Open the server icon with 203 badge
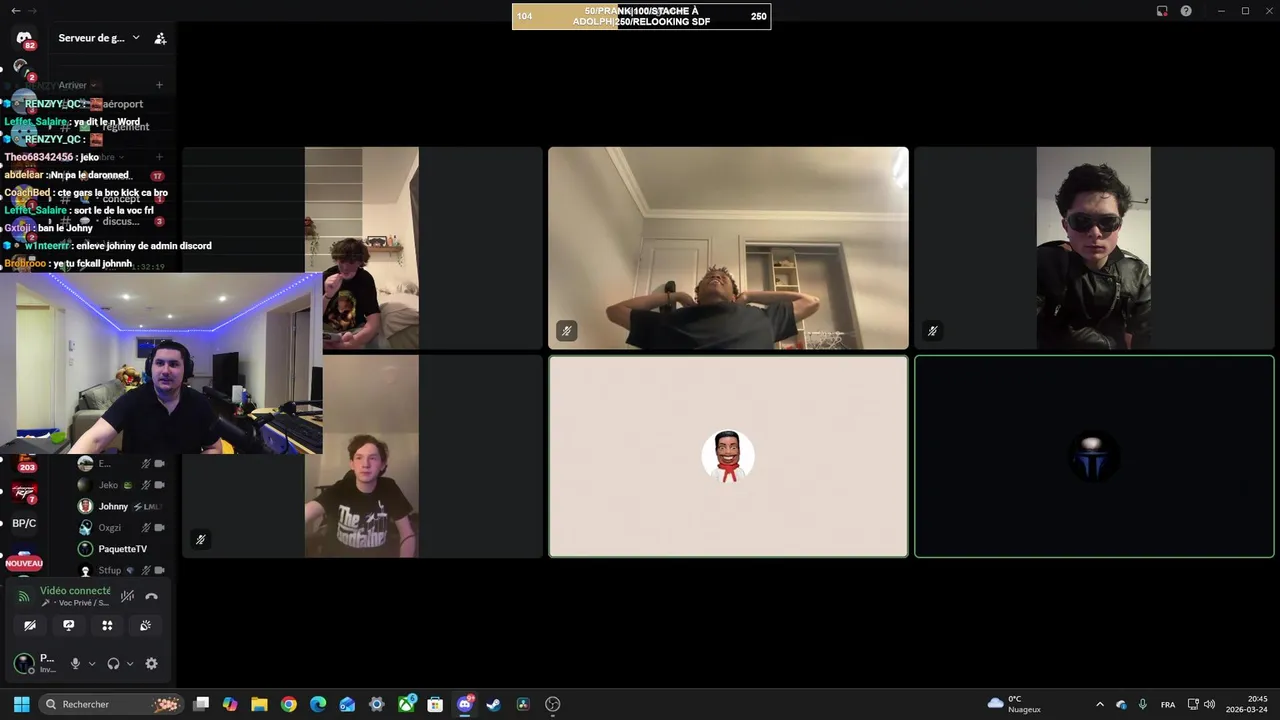1280x720 pixels. point(24,463)
